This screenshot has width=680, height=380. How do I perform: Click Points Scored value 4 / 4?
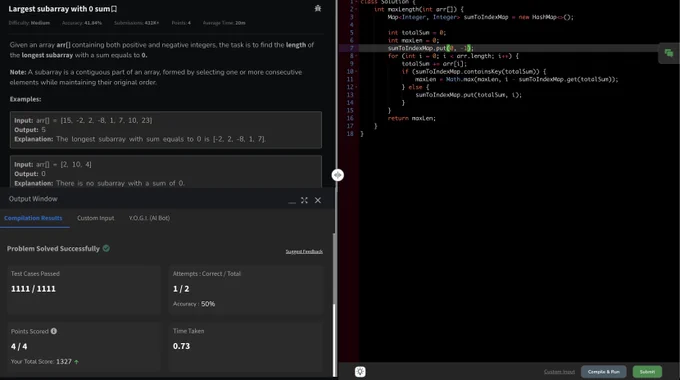tap(19, 347)
